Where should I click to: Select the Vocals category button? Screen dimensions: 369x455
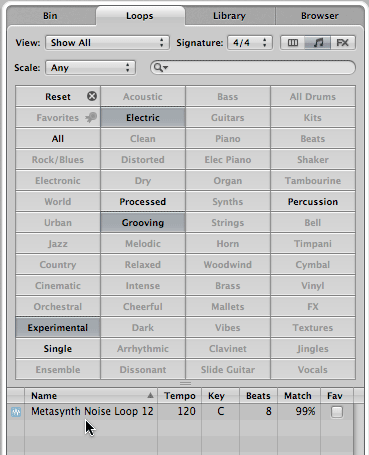[313, 369]
